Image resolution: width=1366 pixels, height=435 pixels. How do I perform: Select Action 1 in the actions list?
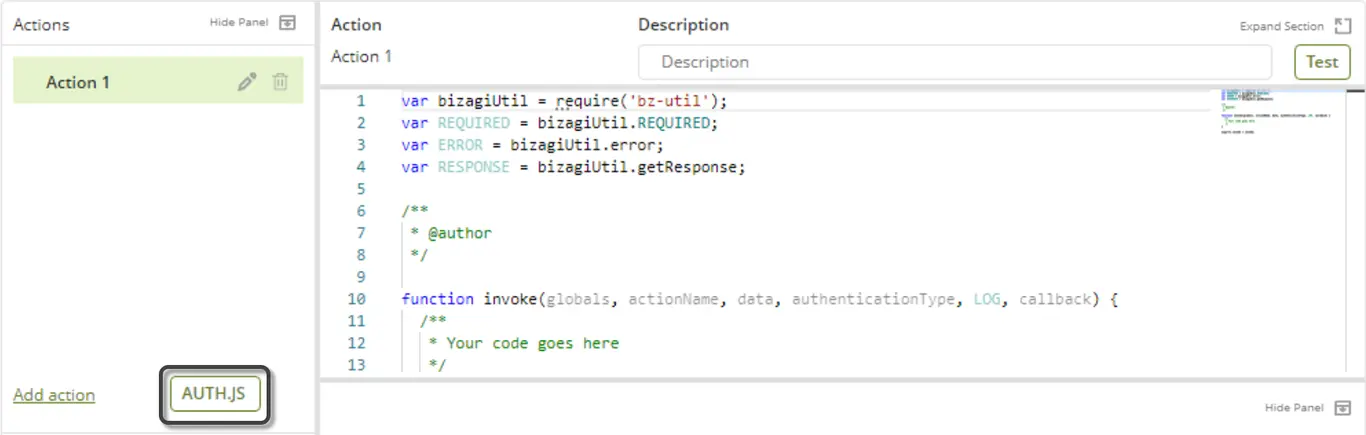click(x=158, y=82)
